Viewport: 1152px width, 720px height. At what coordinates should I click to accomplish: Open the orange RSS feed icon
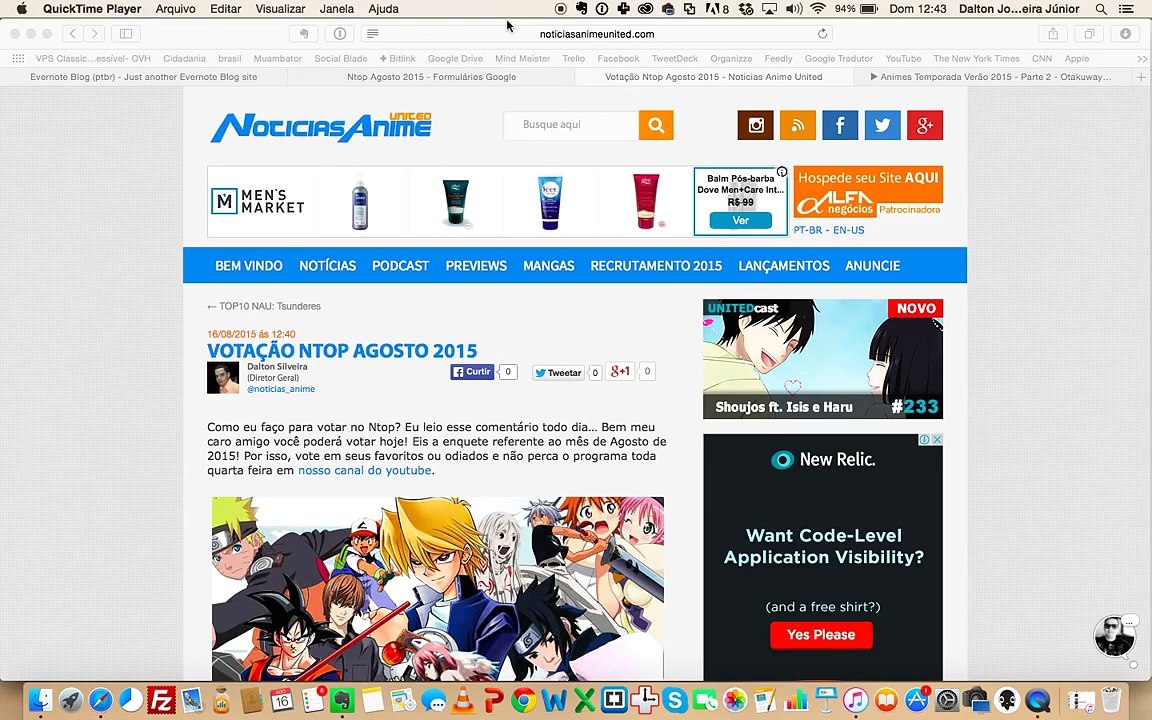click(798, 125)
